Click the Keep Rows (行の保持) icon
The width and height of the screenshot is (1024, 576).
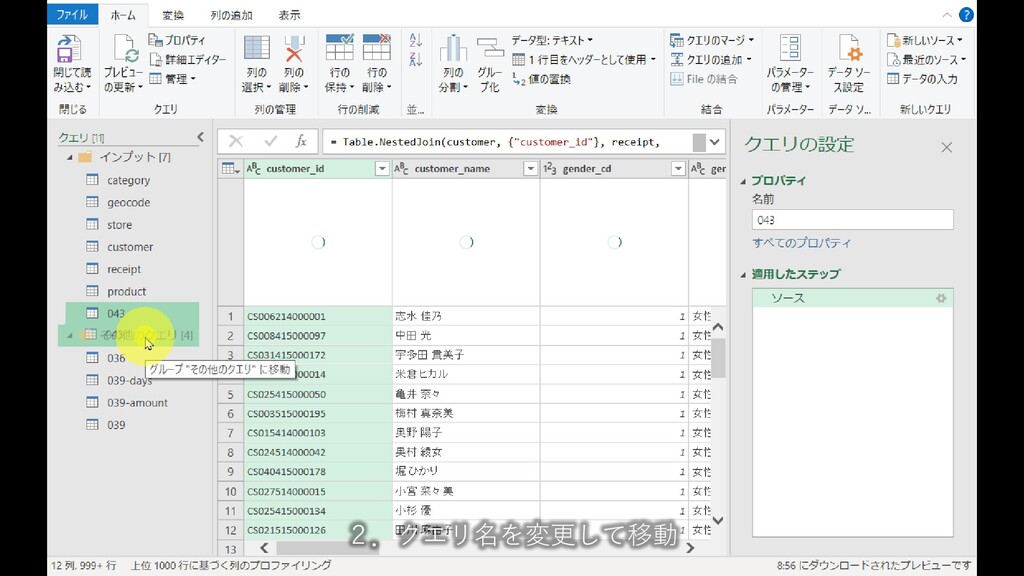339,49
